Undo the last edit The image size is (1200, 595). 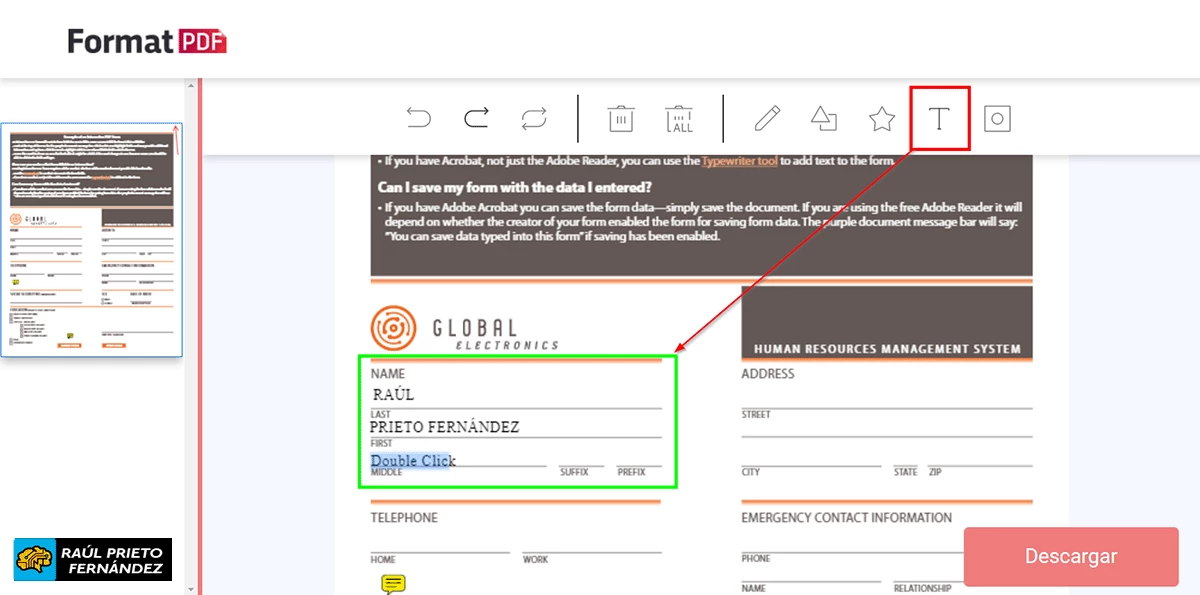[419, 117]
